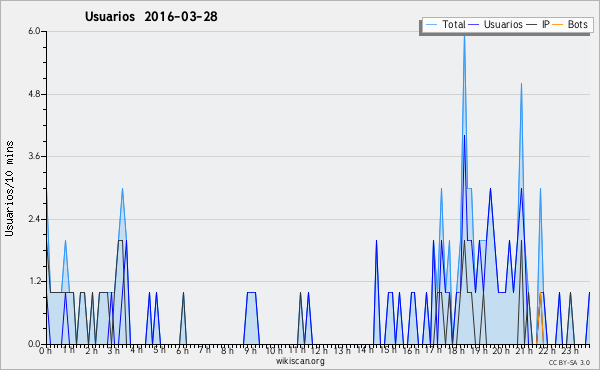Select the 'IP' legend entry
The height and width of the screenshot is (370, 600).
point(538,24)
